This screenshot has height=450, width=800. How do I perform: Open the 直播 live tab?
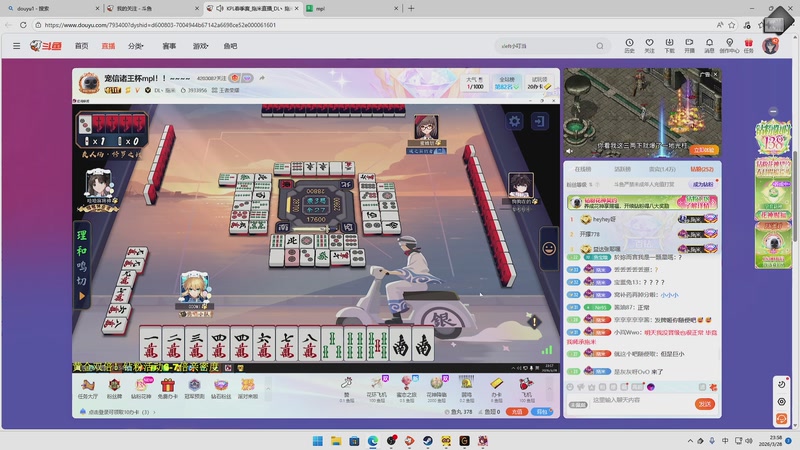[108, 46]
